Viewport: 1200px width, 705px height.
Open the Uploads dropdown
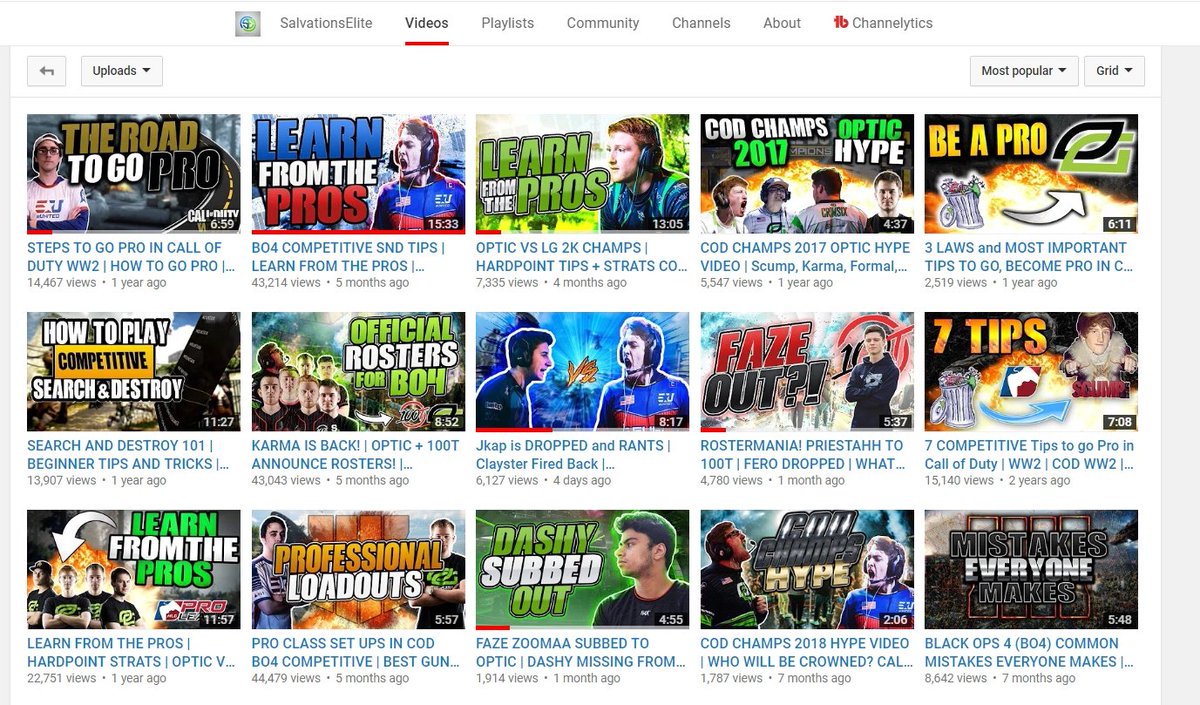(x=121, y=71)
